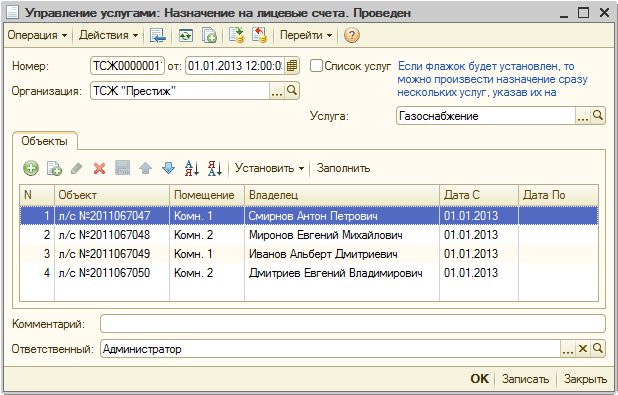
Task: Click the help question mark icon
Action: (x=351, y=35)
